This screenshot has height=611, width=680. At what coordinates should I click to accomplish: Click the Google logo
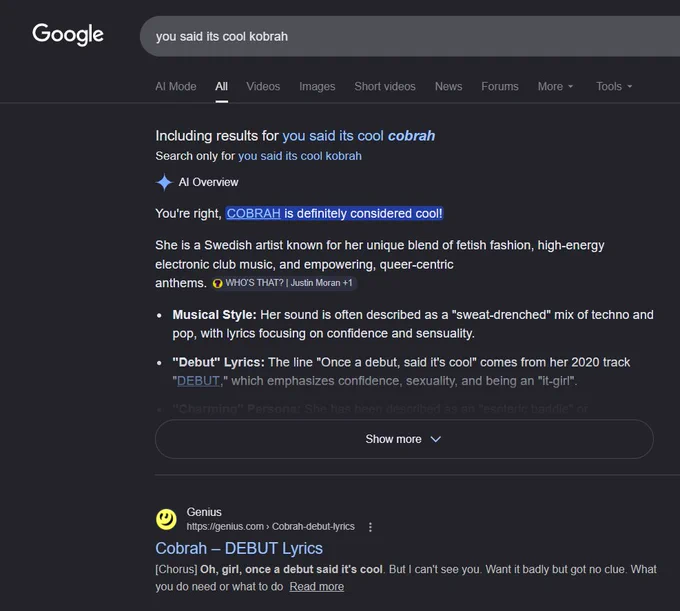coord(68,34)
